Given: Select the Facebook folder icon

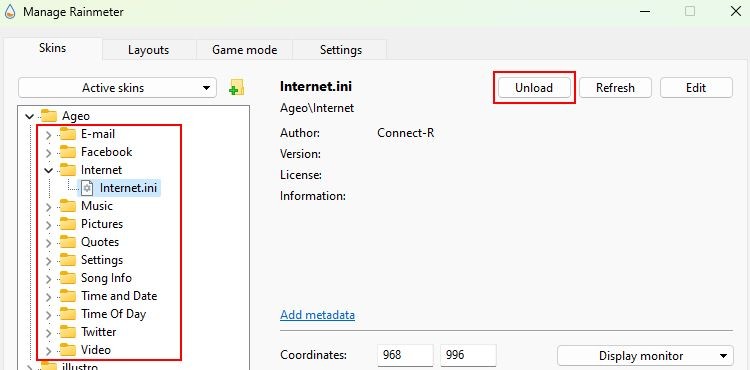Looking at the screenshot, I should (68, 152).
